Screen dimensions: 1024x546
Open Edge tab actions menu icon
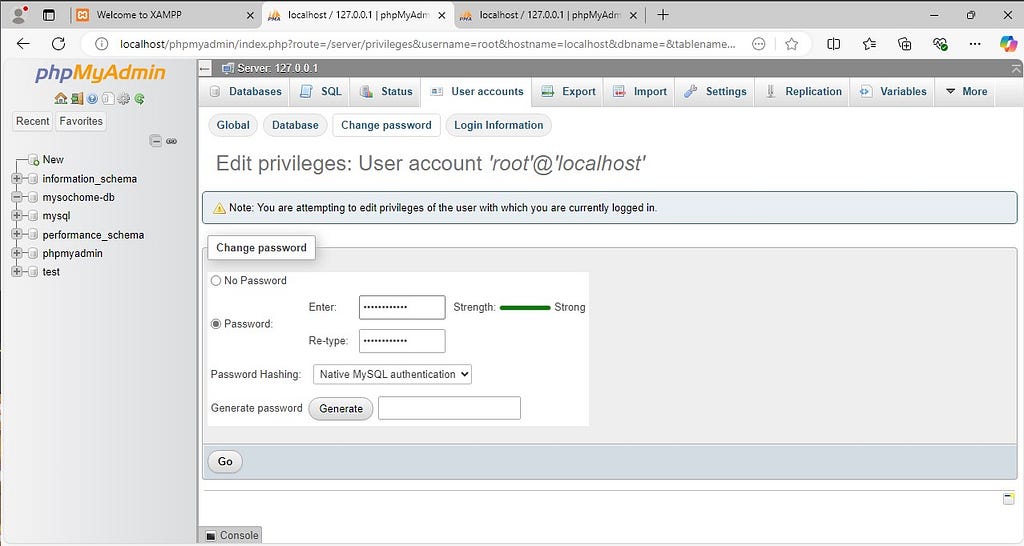pyautogui.click(x=49, y=14)
